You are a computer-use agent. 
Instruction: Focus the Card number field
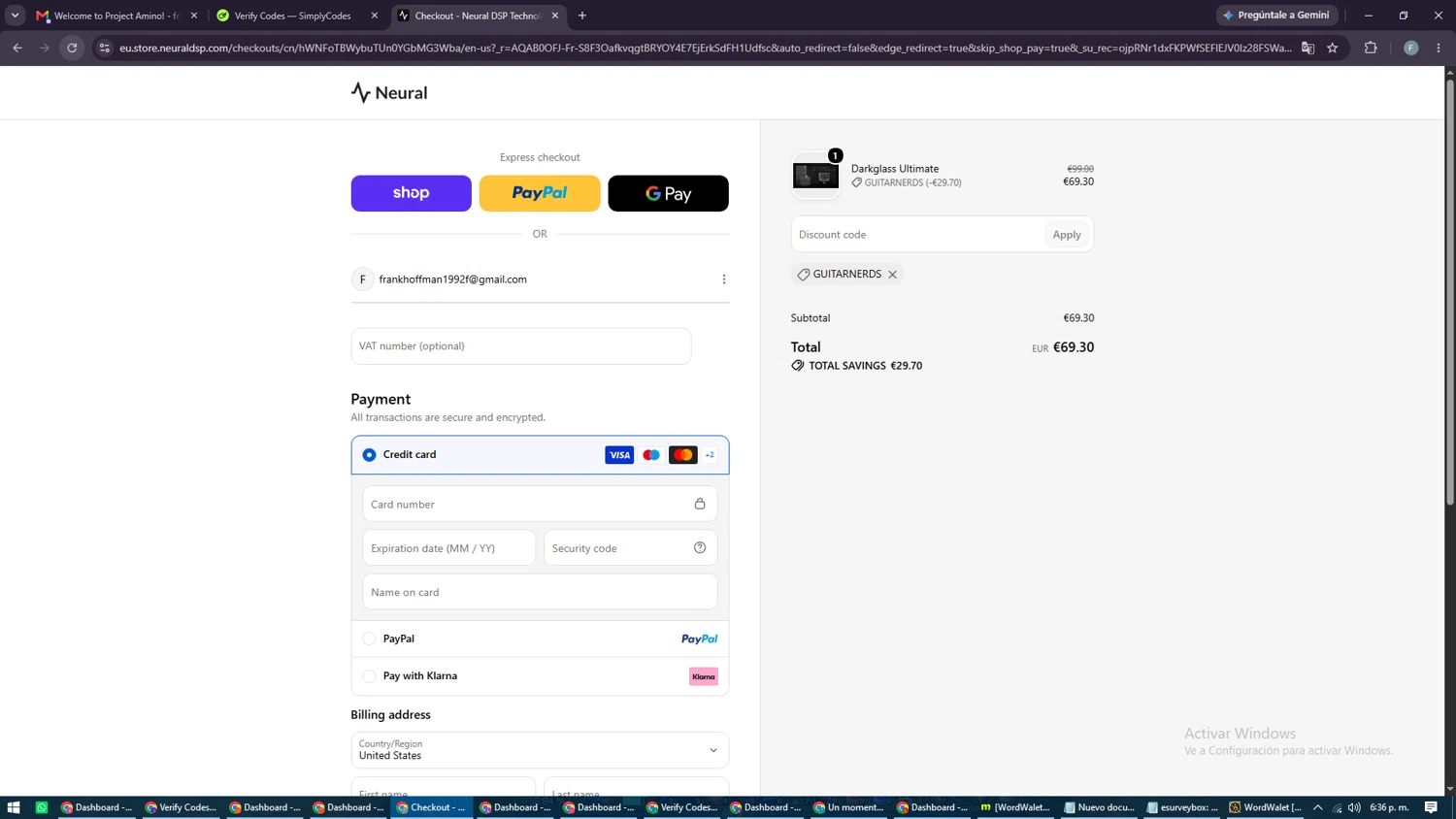540,505
